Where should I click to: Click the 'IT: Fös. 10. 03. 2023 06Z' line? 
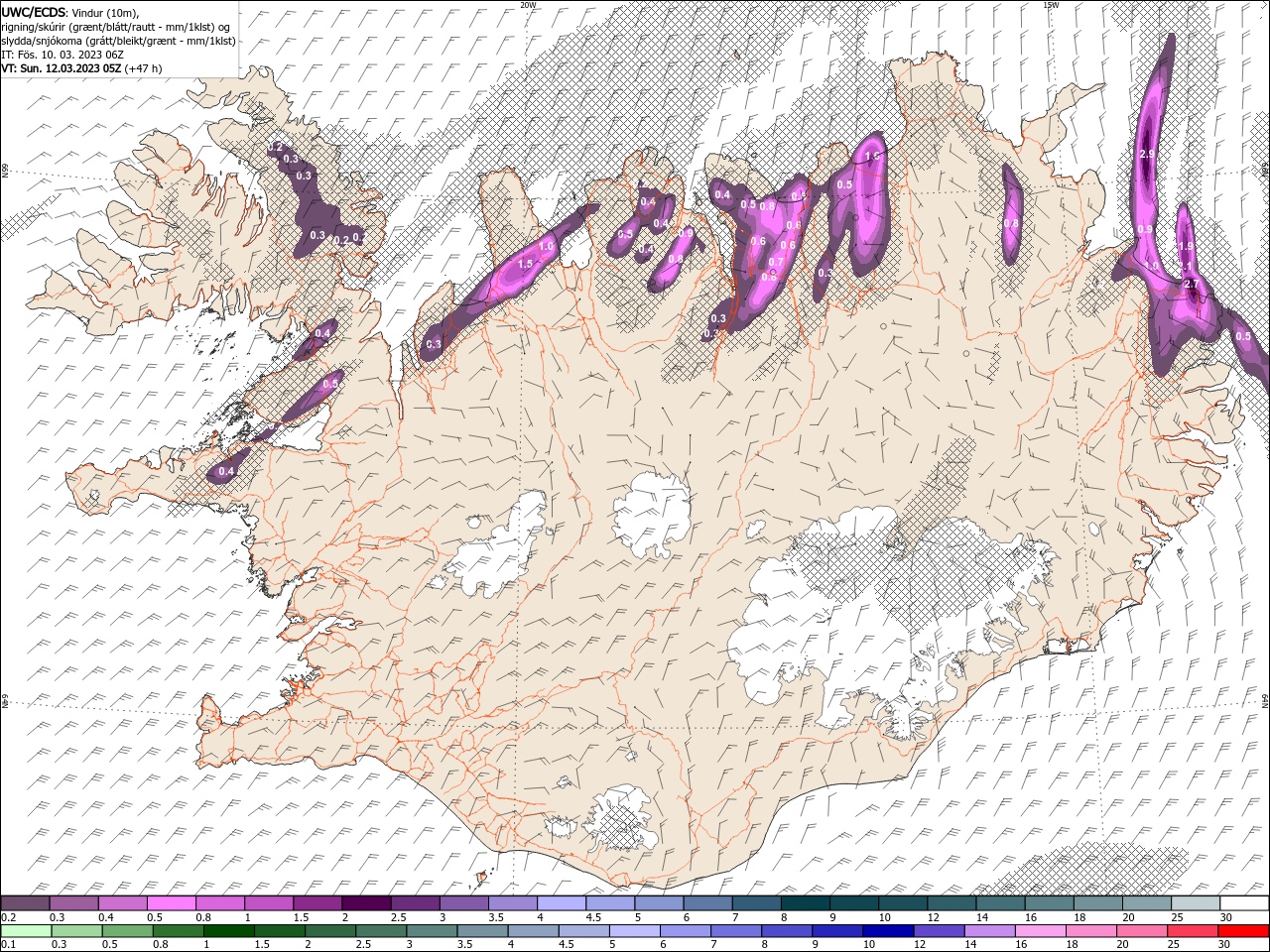point(62,55)
